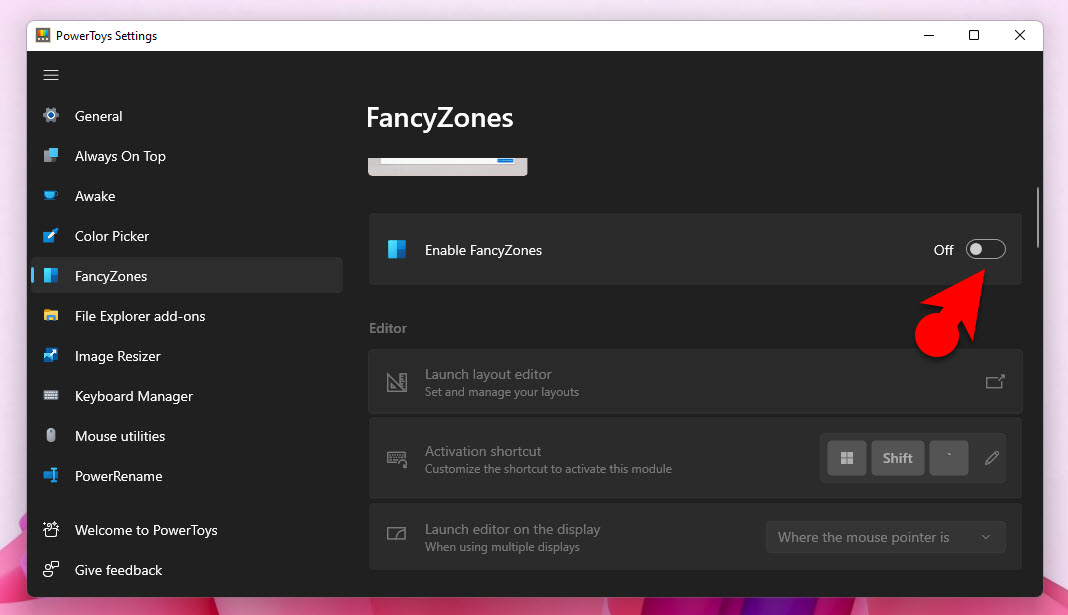The width and height of the screenshot is (1068, 615).
Task: Open Give feedback link
Action: 187,570
